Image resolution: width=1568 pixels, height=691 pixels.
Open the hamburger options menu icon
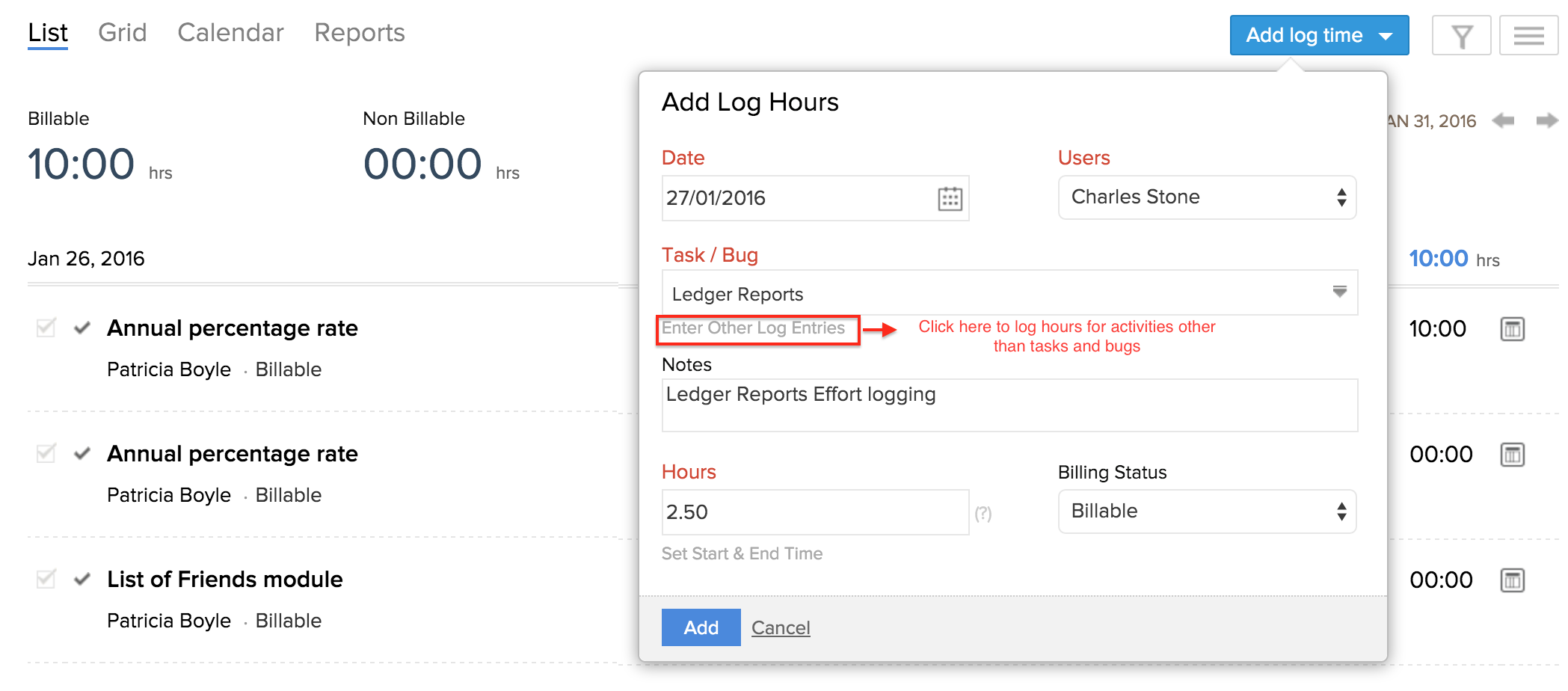(x=1528, y=35)
